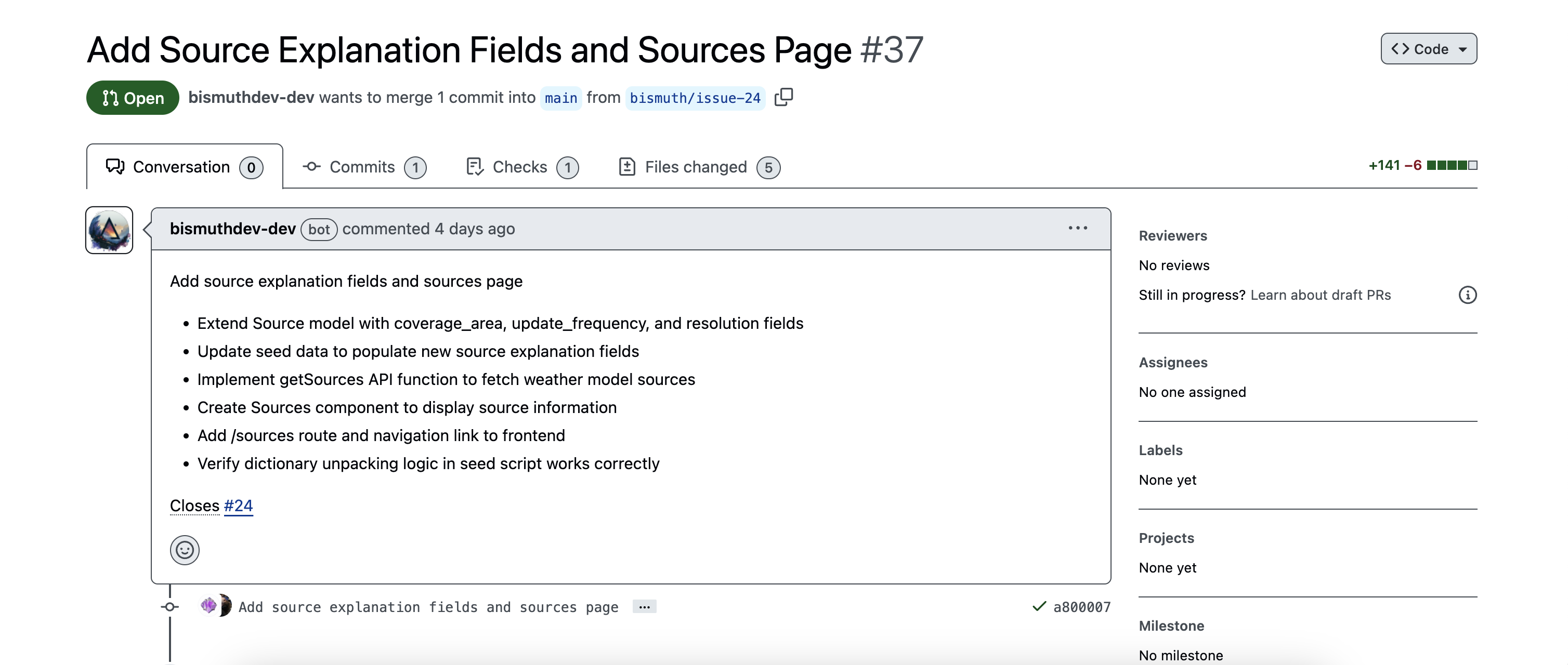The height and width of the screenshot is (665, 1568).
Task: Copy the branch name with the copy icon
Action: tap(783, 97)
